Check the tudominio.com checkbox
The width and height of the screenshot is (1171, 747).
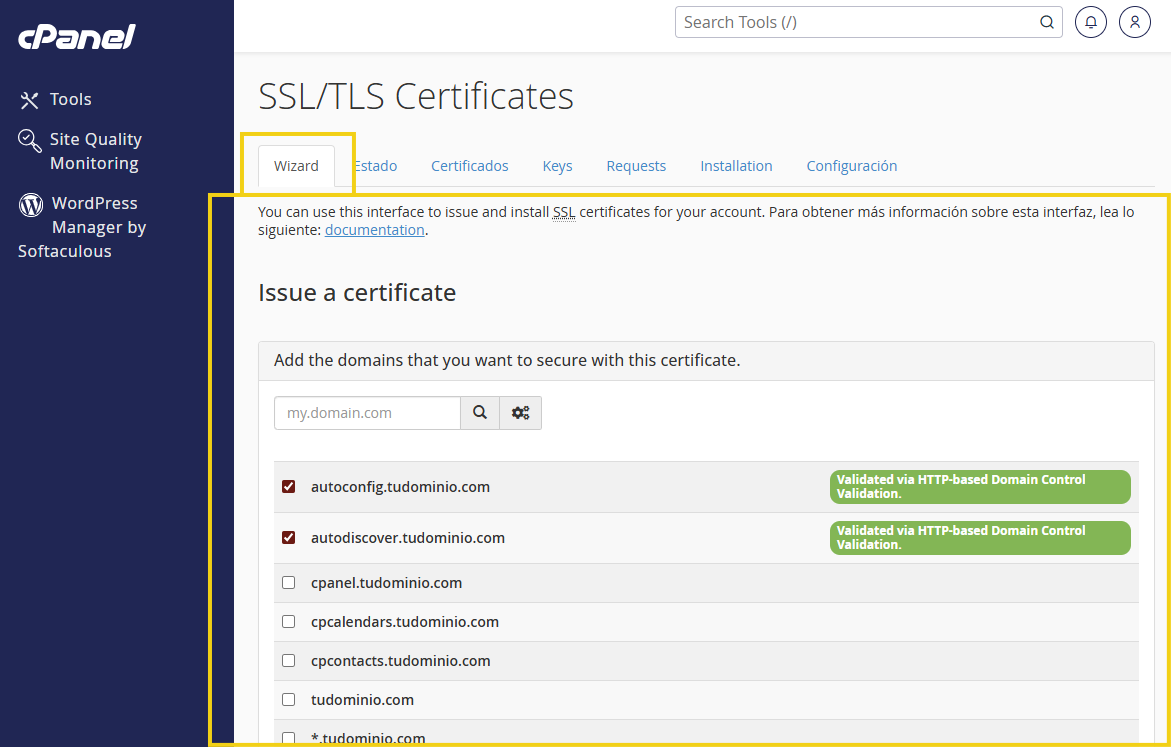pyautogui.click(x=288, y=699)
